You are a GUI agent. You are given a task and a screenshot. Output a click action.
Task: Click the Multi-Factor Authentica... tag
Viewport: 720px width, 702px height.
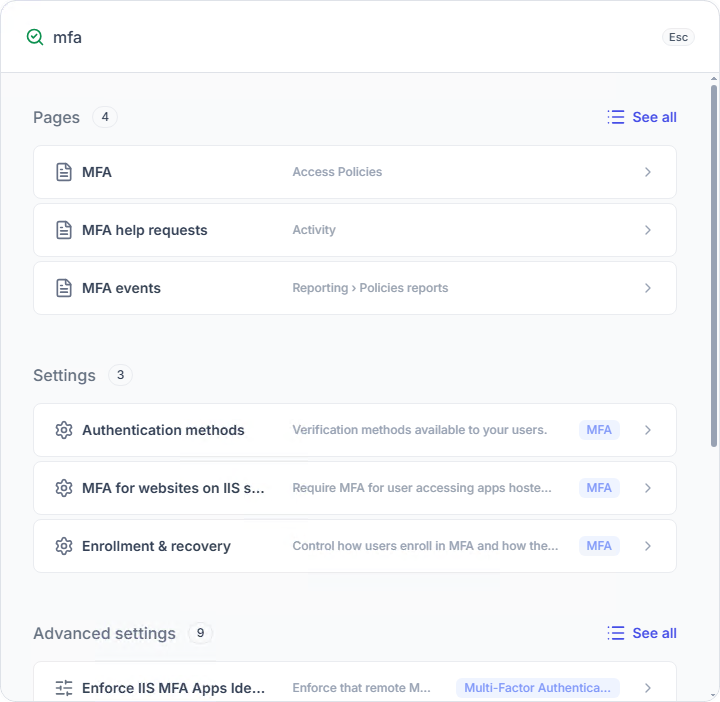[x=538, y=688]
